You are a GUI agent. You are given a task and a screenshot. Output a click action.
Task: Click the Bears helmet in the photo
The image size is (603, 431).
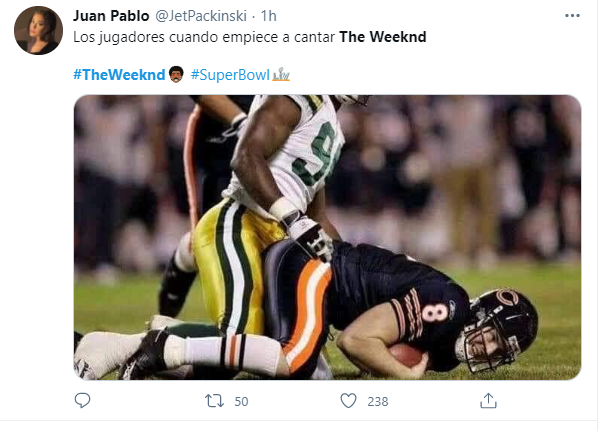click(x=500, y=327)
